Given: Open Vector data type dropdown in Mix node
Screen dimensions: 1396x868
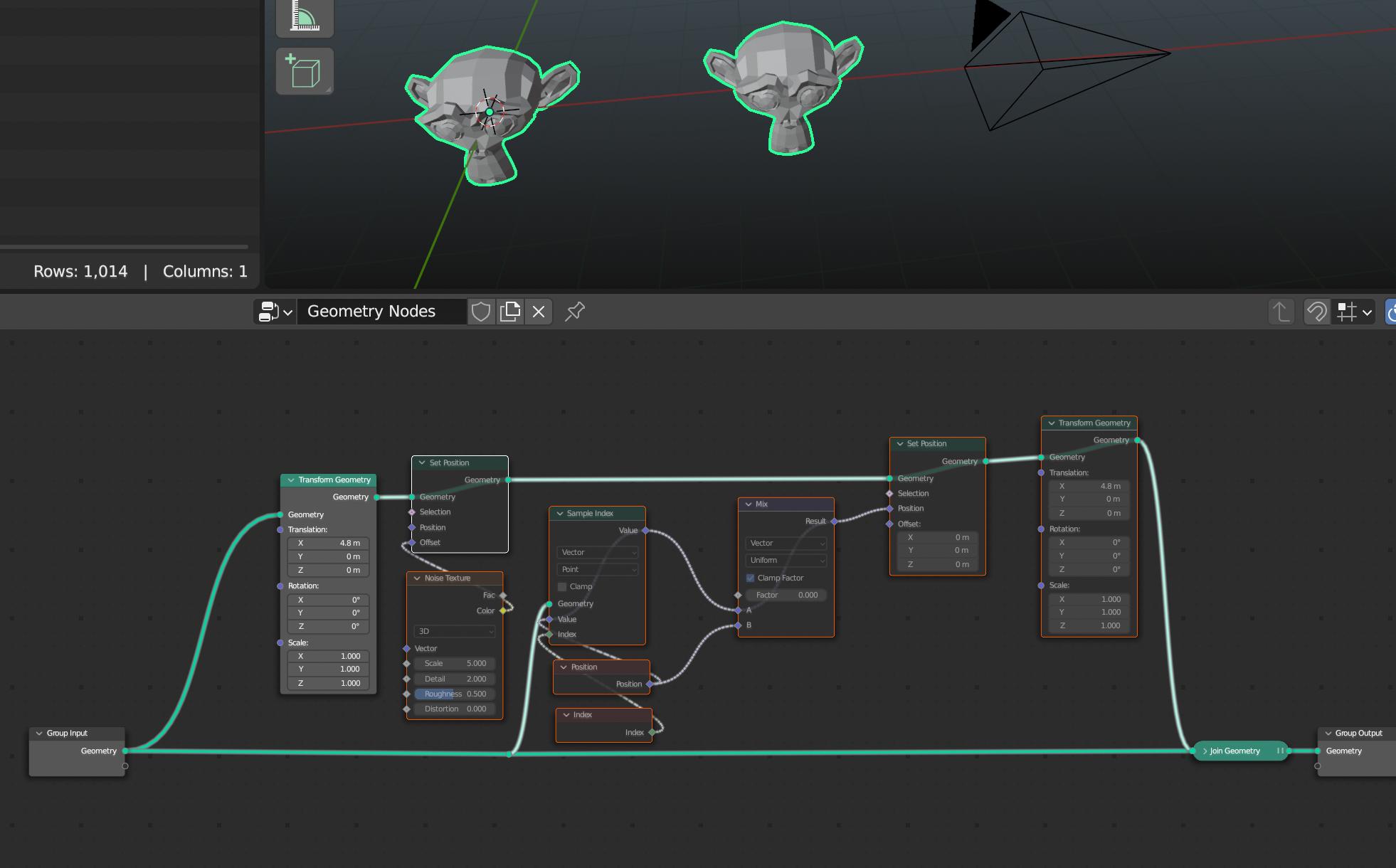Looking at the screenshot, I should coord(786,544).
